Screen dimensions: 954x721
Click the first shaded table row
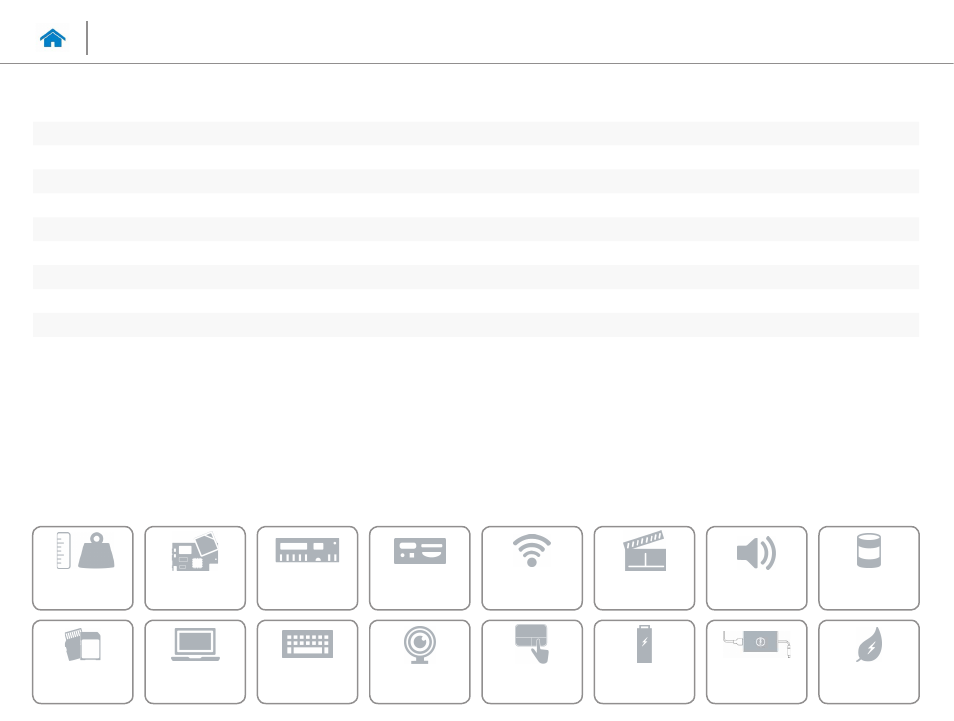click(476, 133)
